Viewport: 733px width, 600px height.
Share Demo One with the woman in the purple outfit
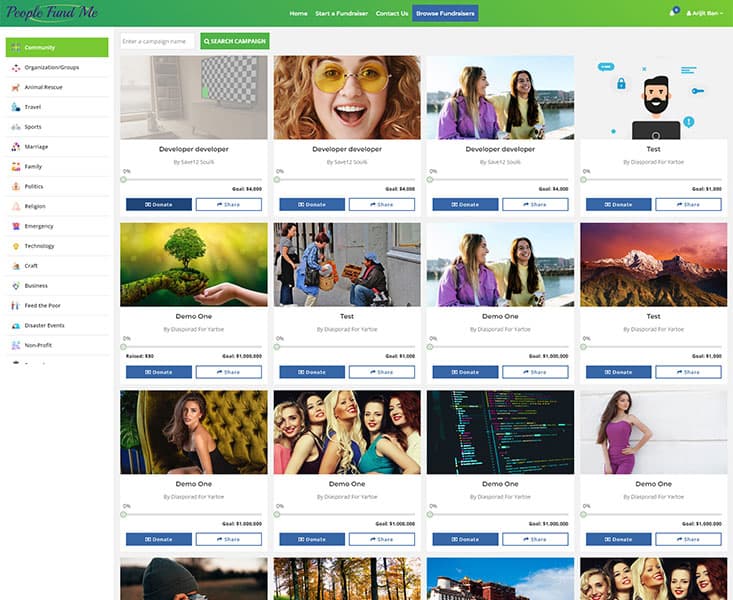coord(688,539)
